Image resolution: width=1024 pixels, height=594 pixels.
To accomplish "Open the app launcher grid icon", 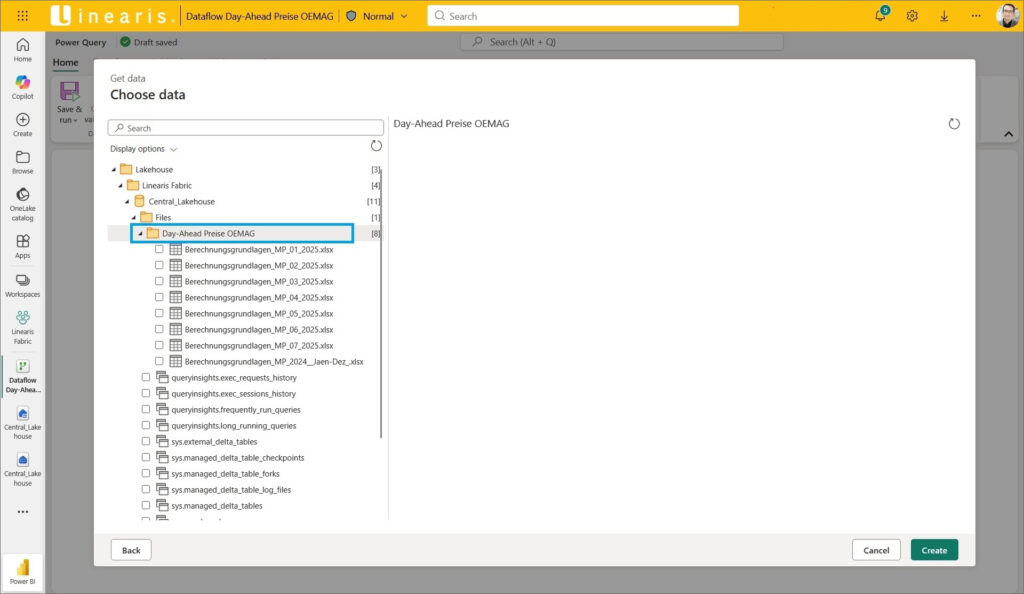I will (23, 16).
